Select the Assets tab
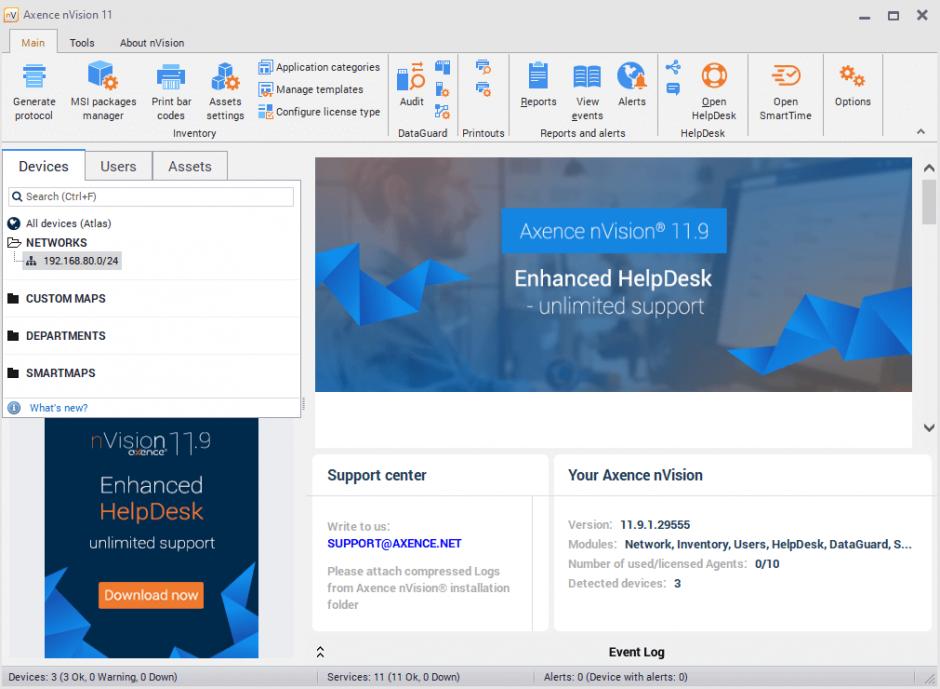The width and height of the screenshot is (940, 689). tap(190, 166)
